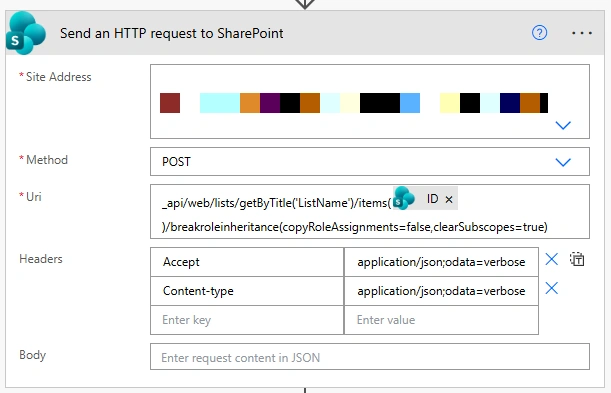Remove the ID dynamic content token
This screenshot has width=611, height=393.
pos(449,199)
